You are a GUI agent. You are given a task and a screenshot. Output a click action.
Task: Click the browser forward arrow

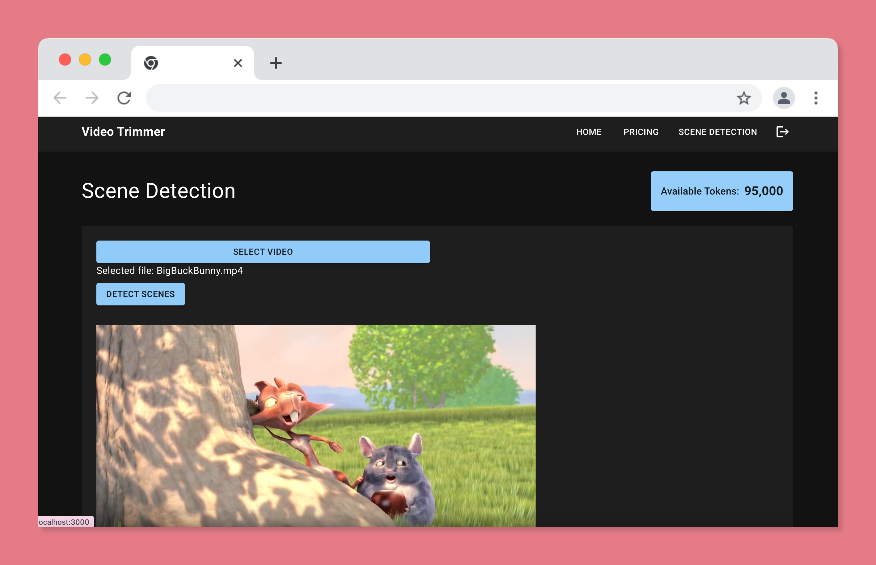[x=92, y=98]
